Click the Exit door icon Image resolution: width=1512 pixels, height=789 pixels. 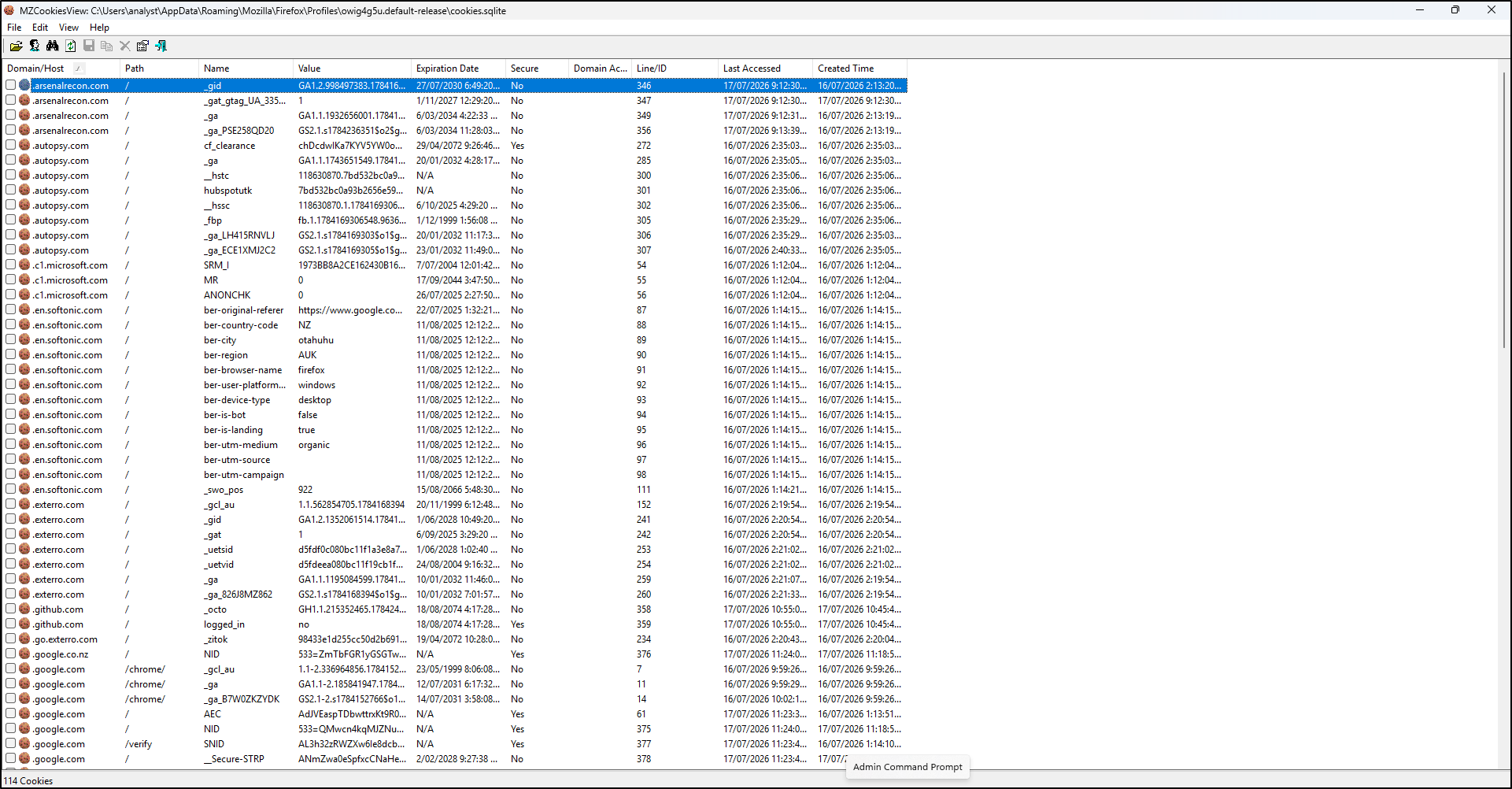[161, 46]
